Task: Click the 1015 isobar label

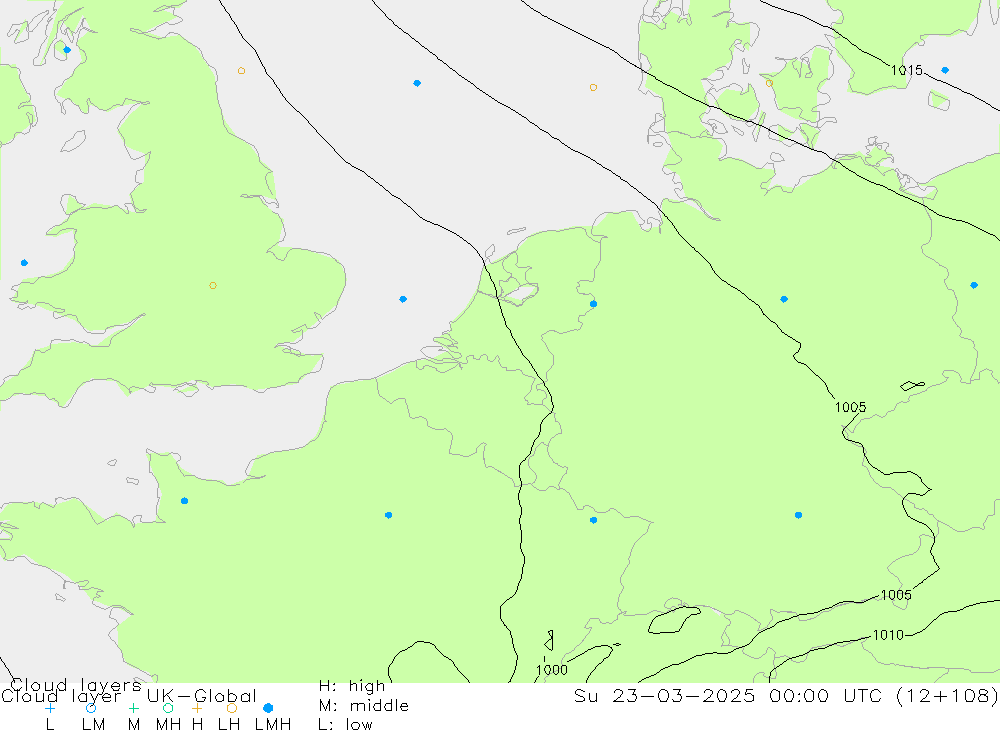Action: pyautogui.click(x=906, y=70)
